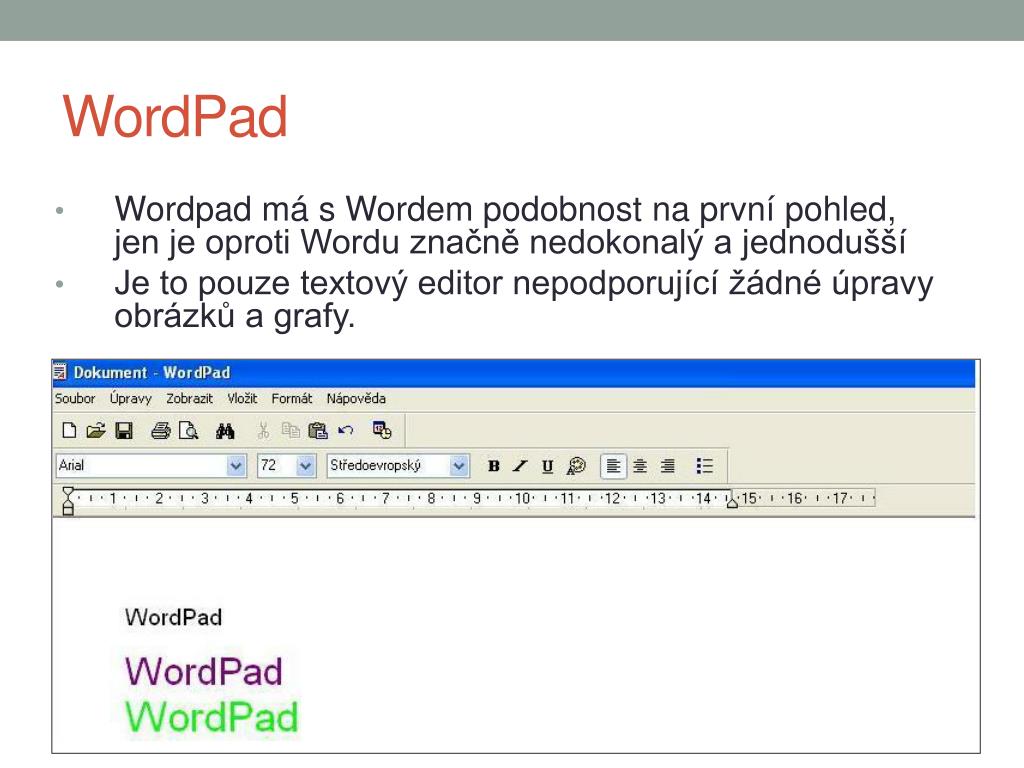
Task: Open a file with the folder icon
Action: (x=95, y=430)
